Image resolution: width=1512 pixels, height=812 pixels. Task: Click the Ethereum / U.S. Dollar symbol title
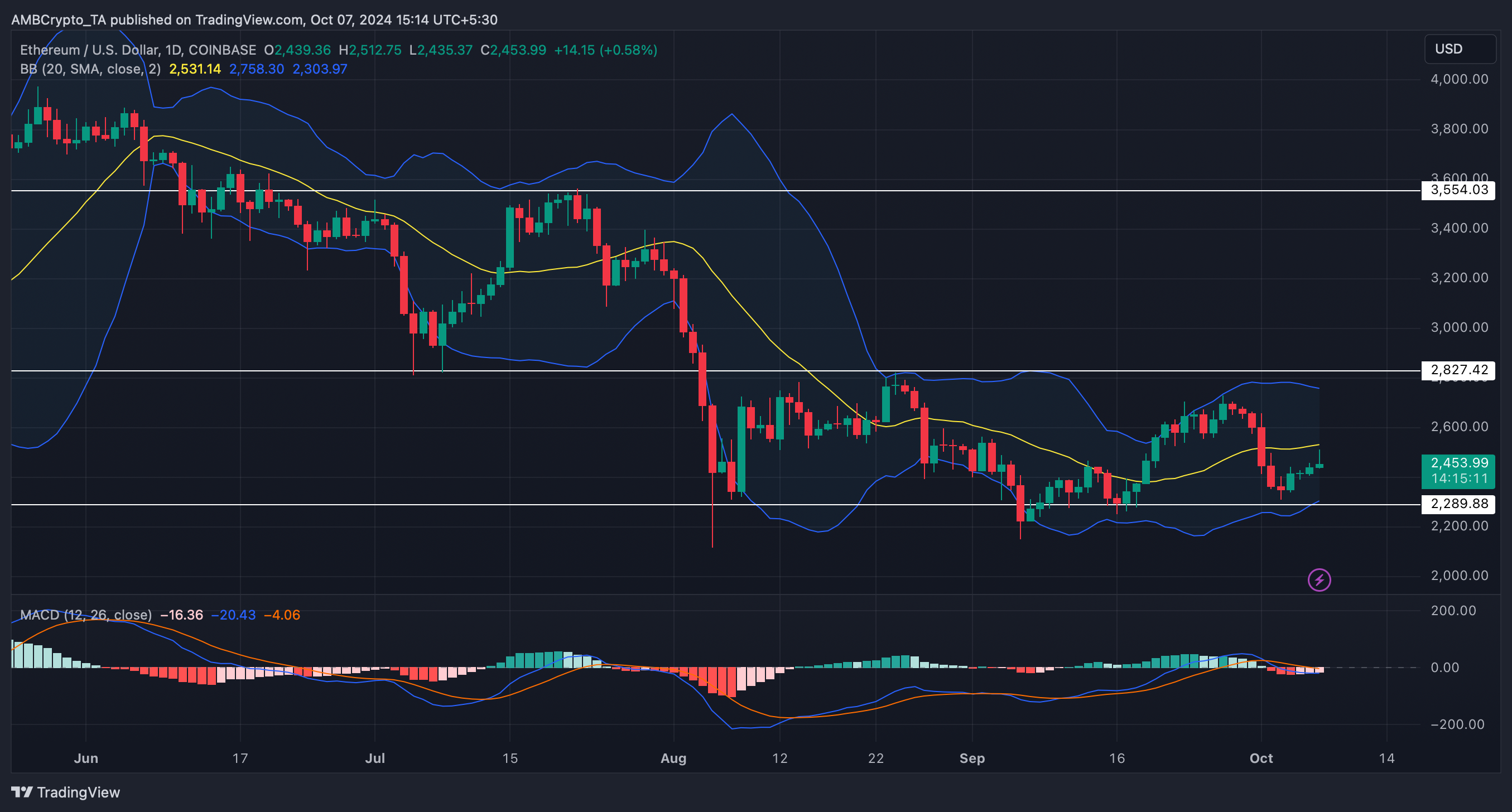tap(138, 50)
